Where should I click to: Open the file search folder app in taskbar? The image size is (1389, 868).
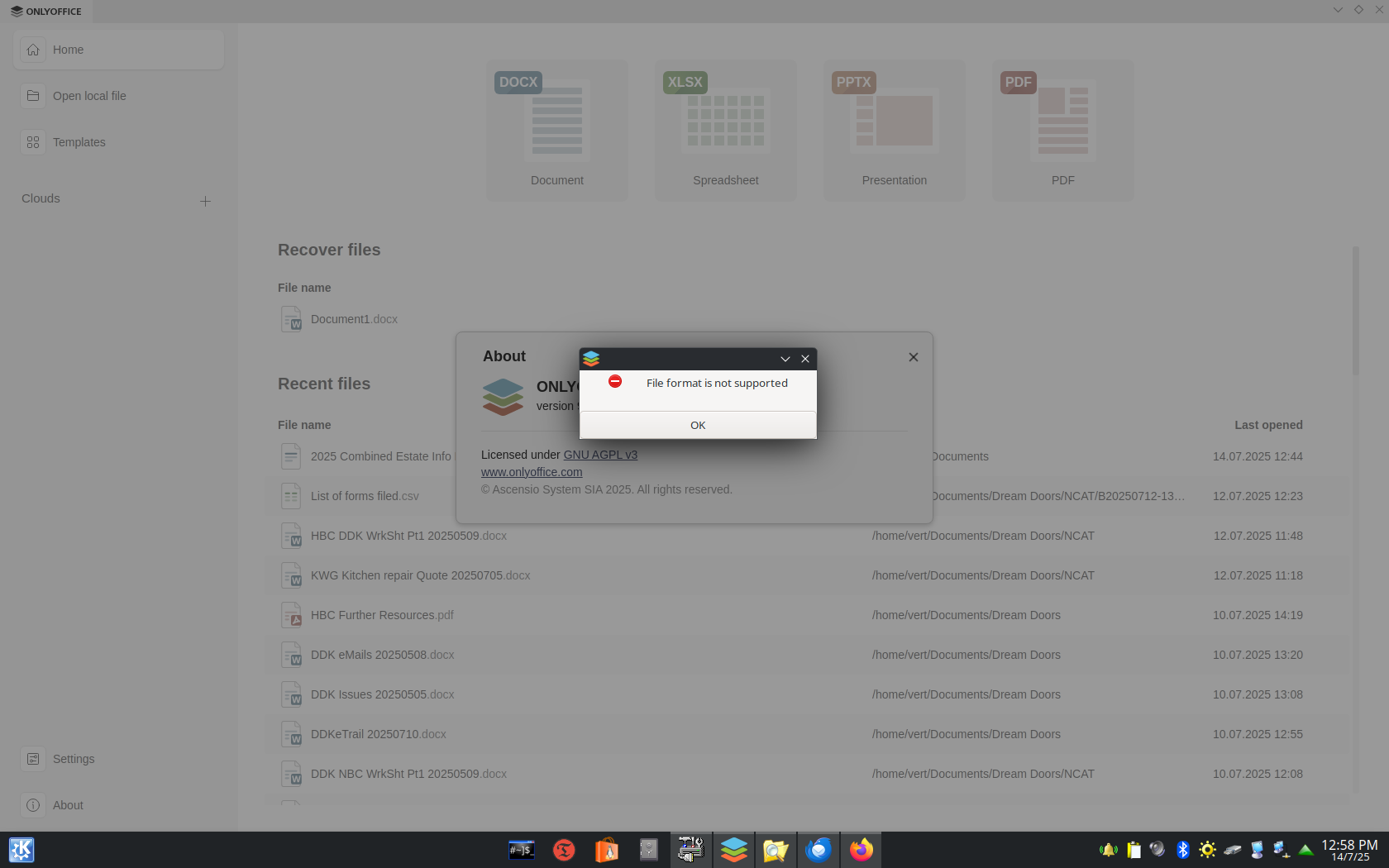point(776,849)
